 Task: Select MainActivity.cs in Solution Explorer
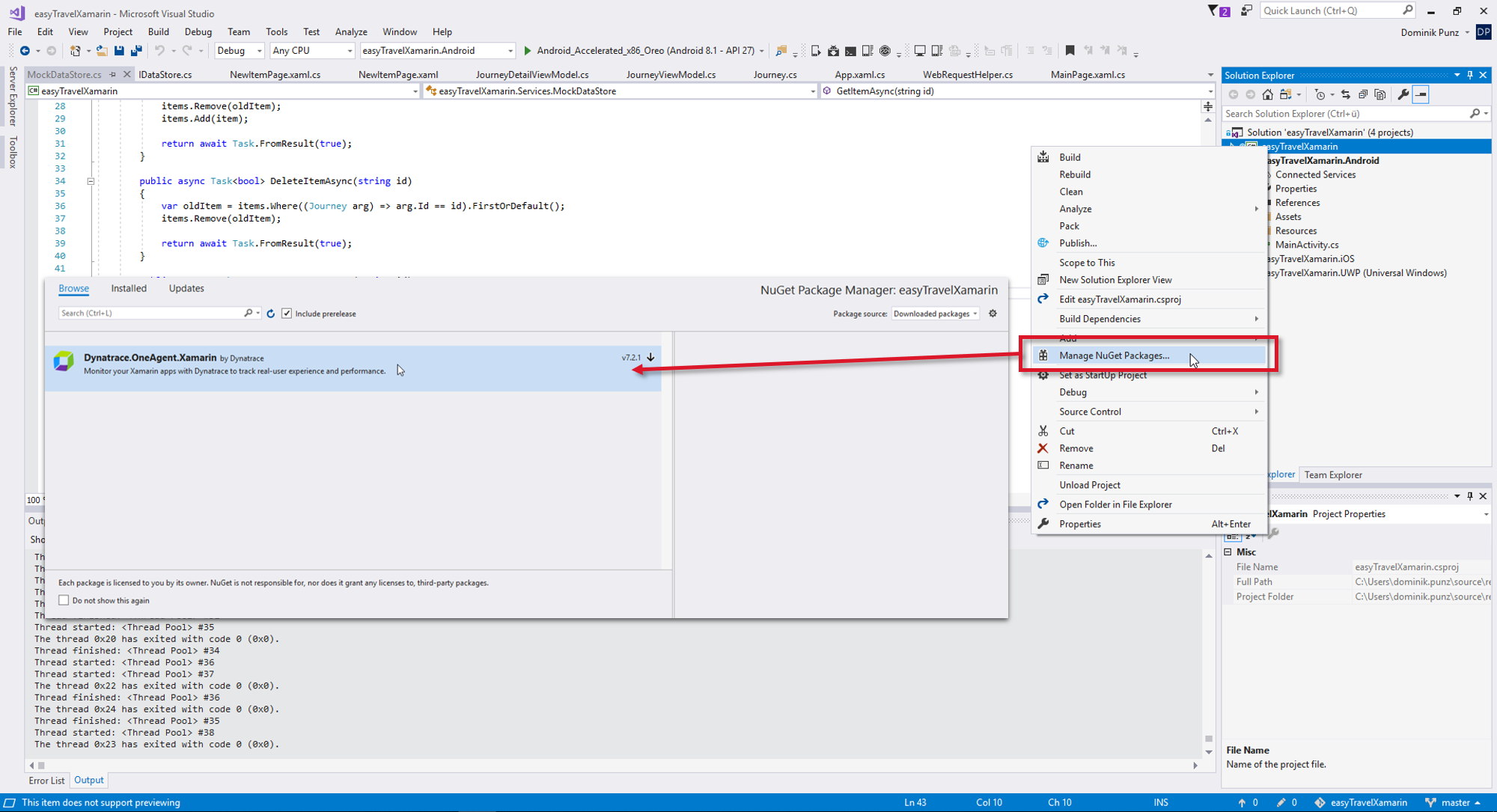tap(1306, 245)
